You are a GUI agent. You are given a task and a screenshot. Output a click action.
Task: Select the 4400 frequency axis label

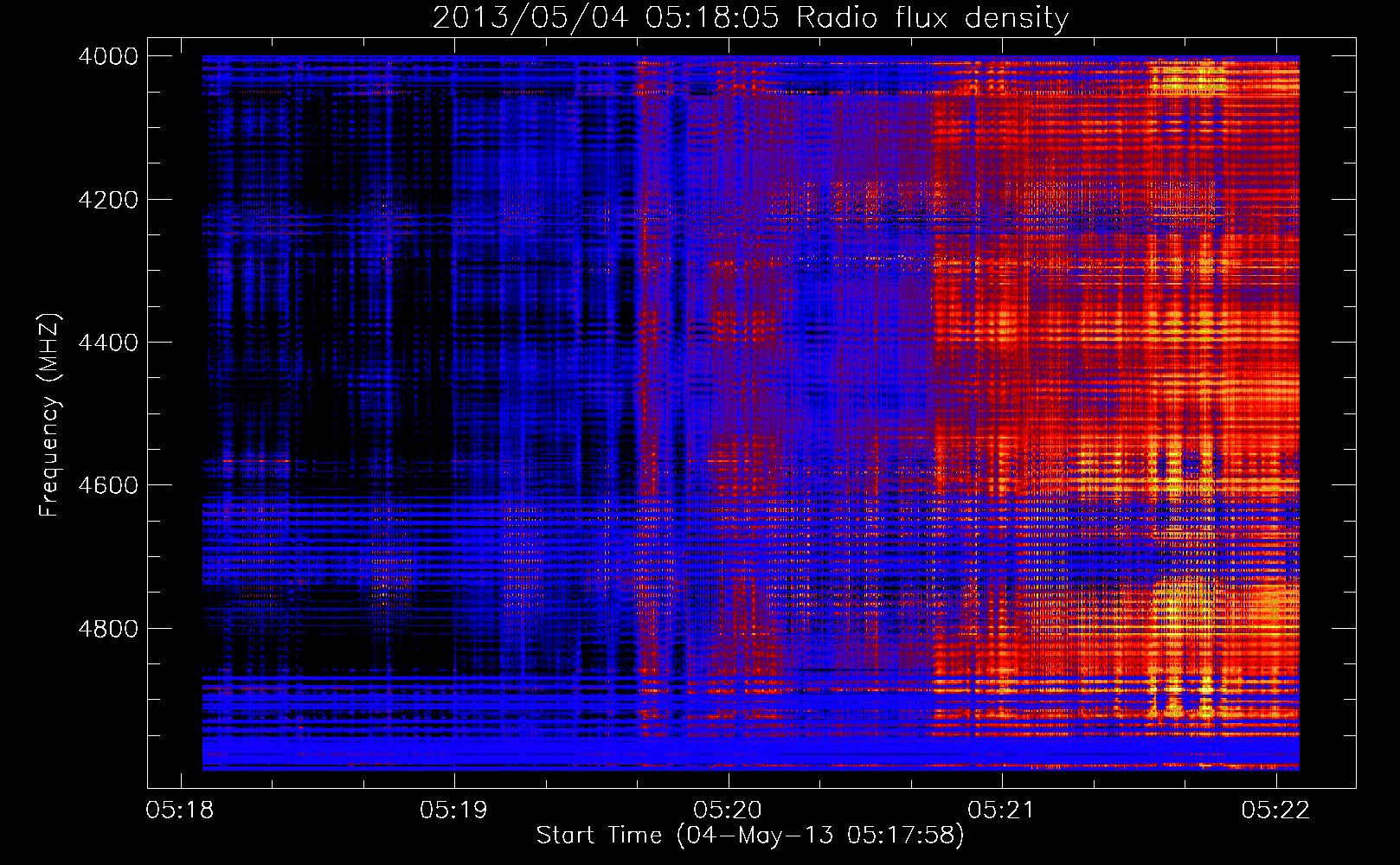(x=108, y=343)
